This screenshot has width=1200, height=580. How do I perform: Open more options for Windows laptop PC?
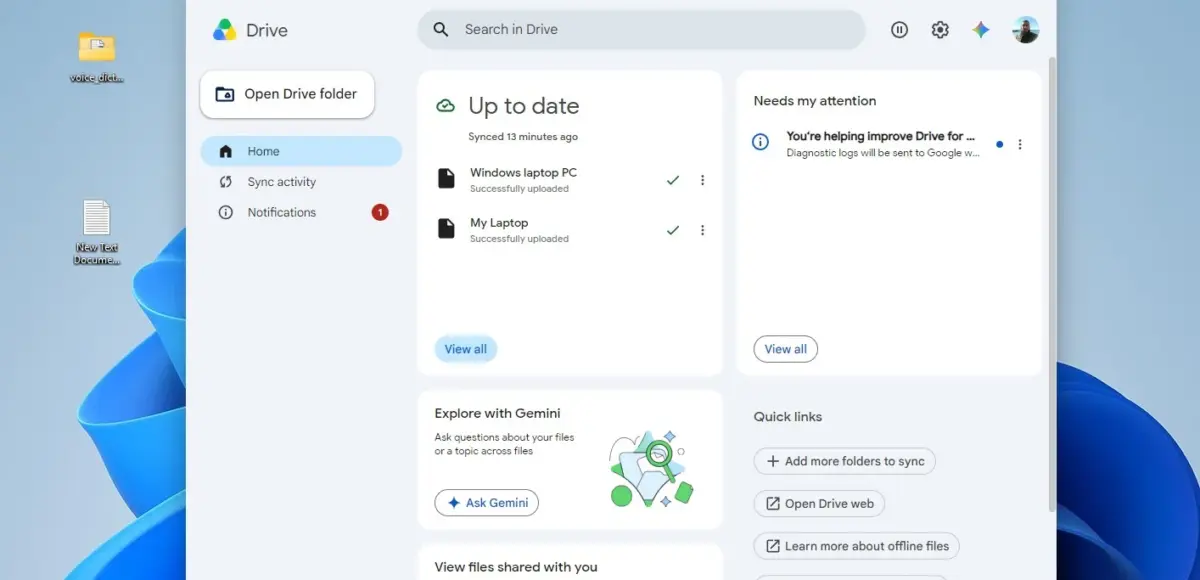(702, 180)
